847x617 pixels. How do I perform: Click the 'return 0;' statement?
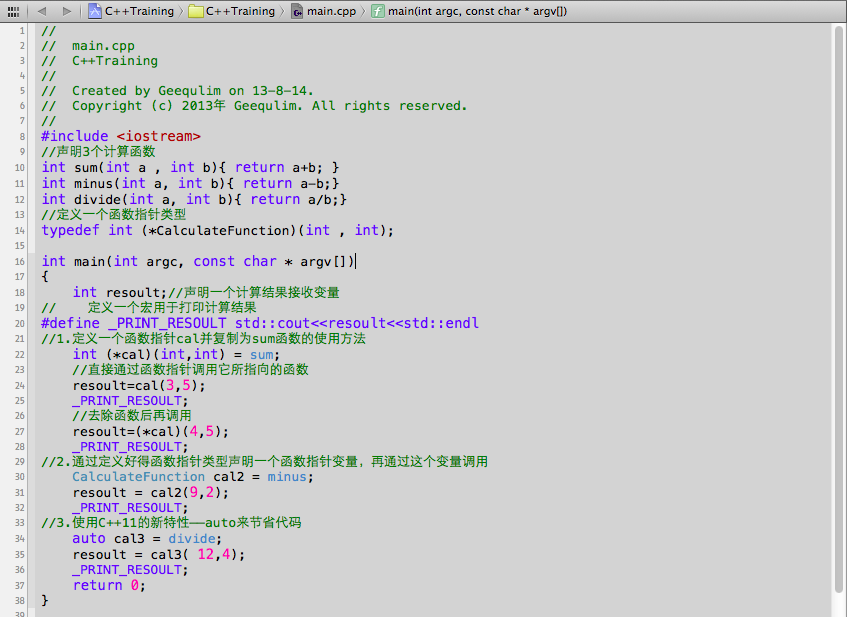(108, 585)
